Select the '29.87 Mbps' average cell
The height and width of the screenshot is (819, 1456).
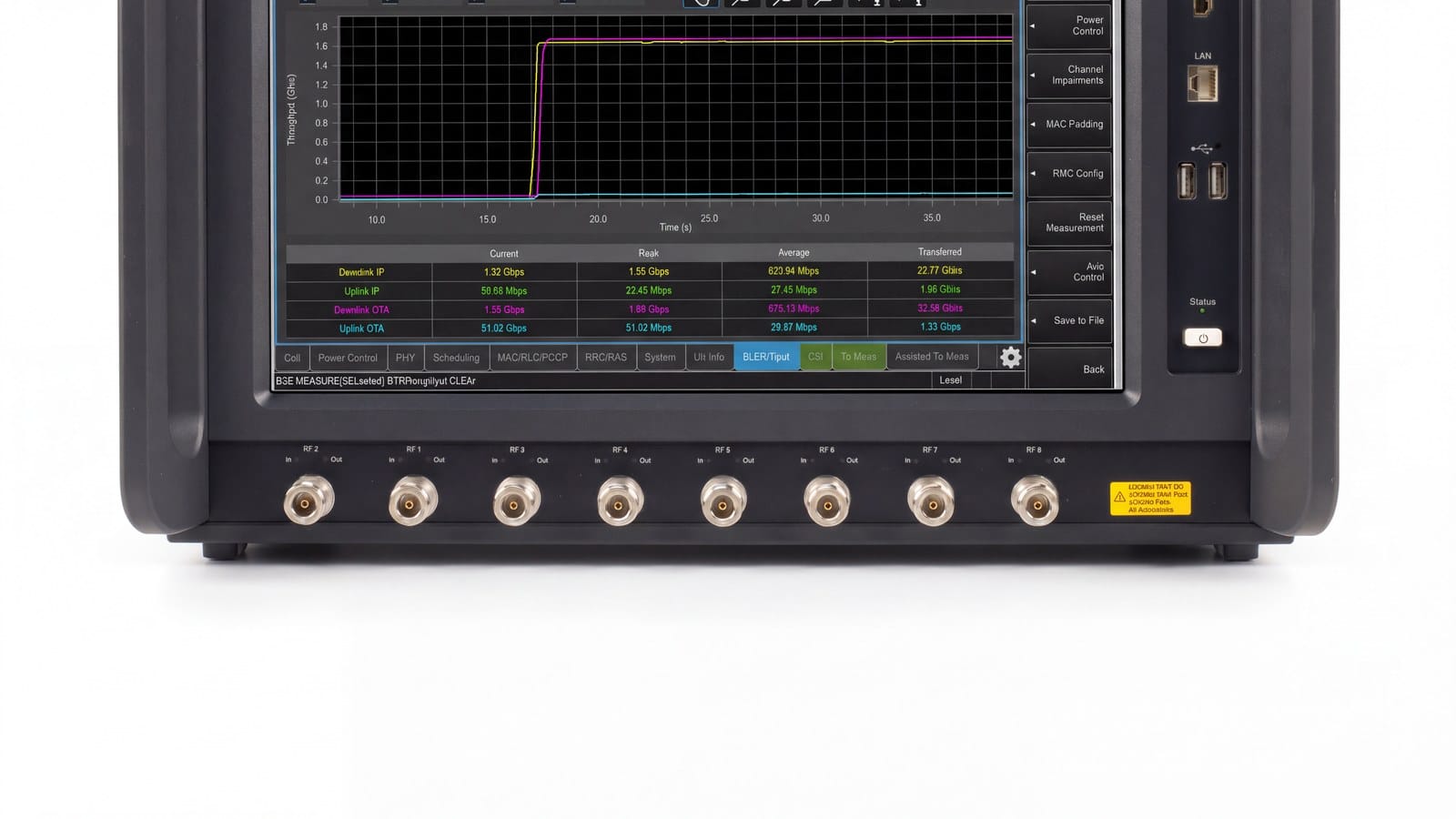[794, 328]
